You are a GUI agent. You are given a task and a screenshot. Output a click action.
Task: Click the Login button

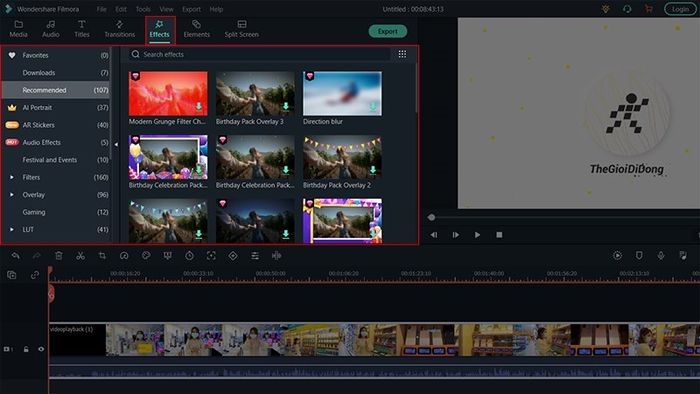pyautogui.click(x=680, y=9)
